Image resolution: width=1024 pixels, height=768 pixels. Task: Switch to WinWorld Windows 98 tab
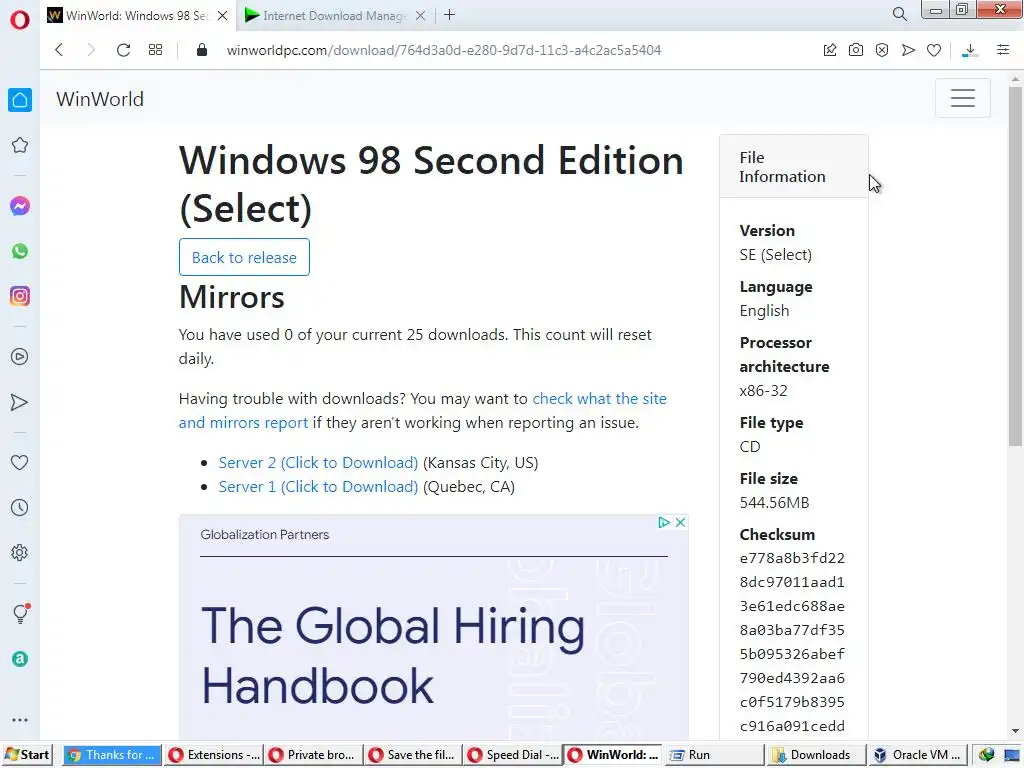(x=136, y=15)
